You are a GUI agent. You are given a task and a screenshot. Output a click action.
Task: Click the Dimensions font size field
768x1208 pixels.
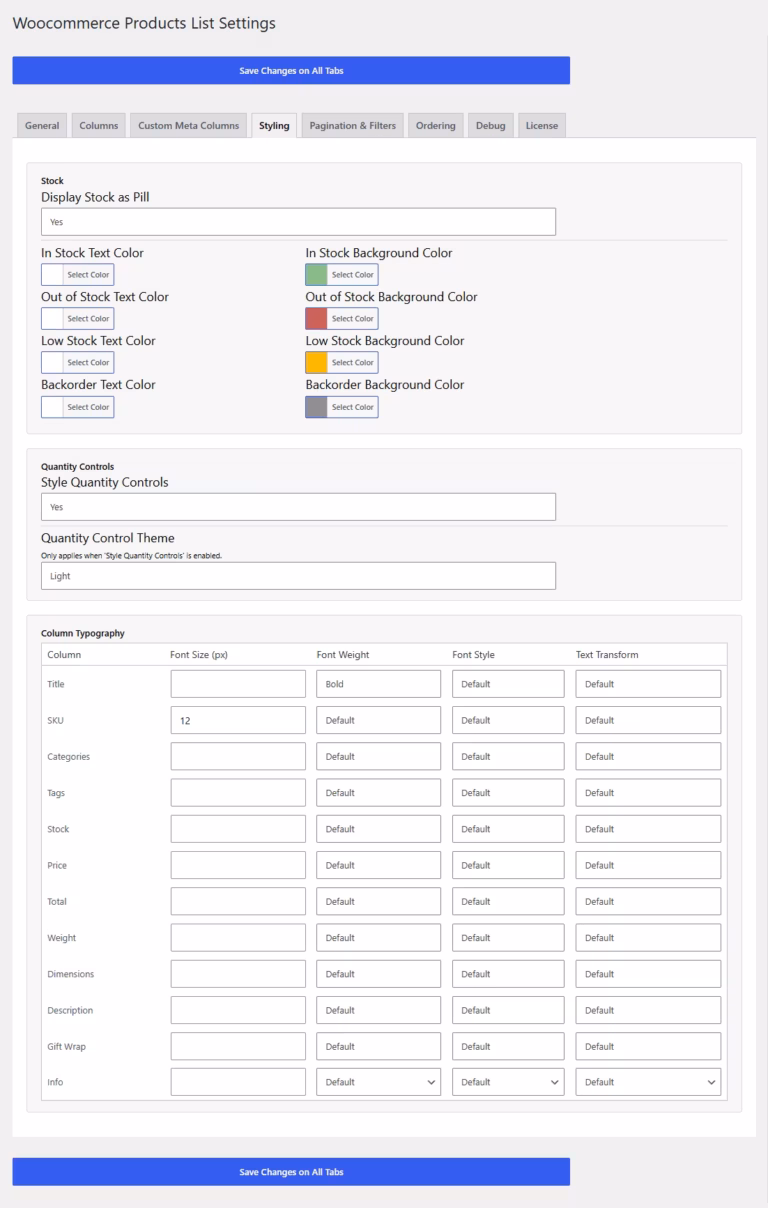point(238,974)
